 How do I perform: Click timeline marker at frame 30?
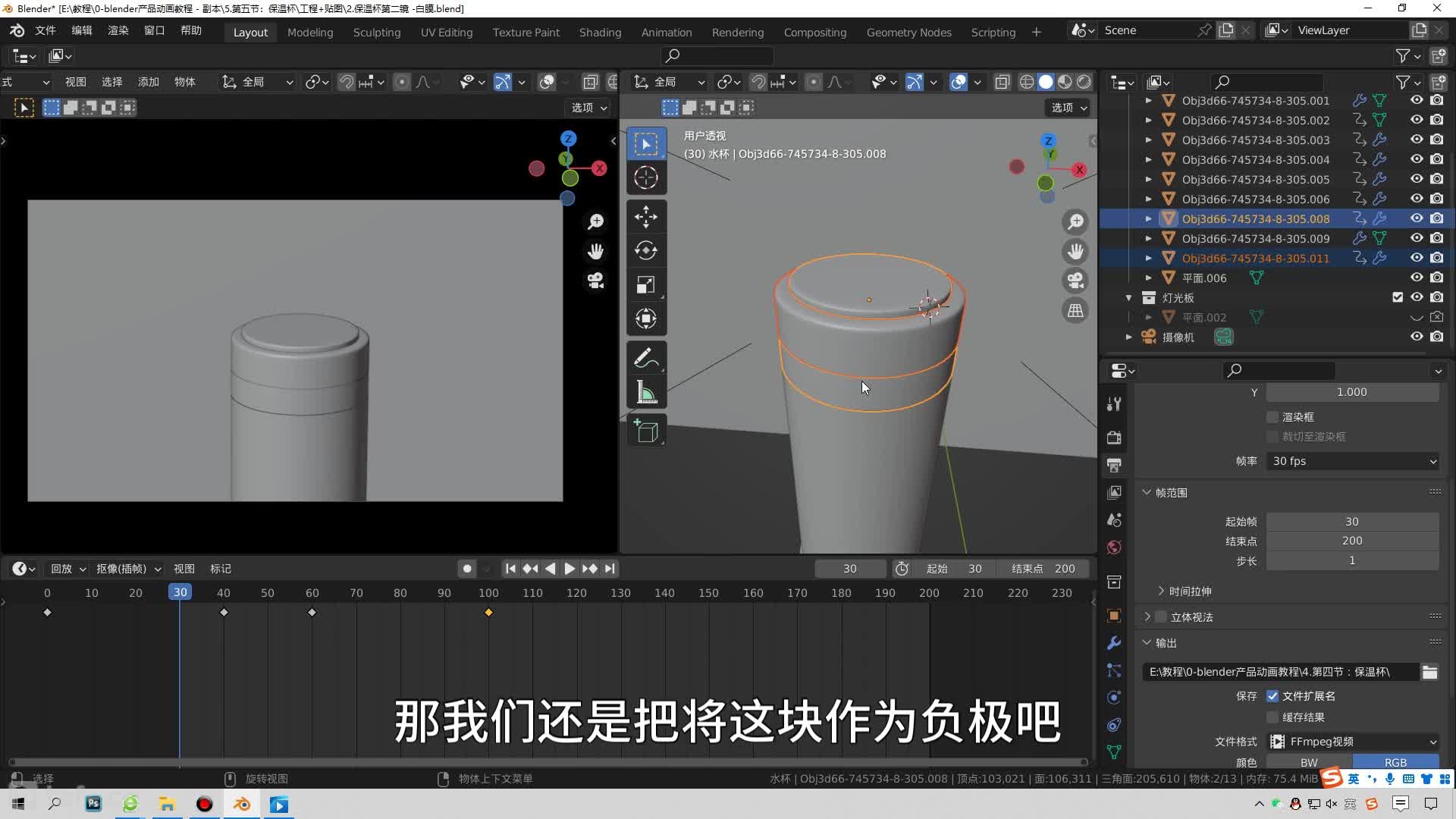(x=179, y=592)
